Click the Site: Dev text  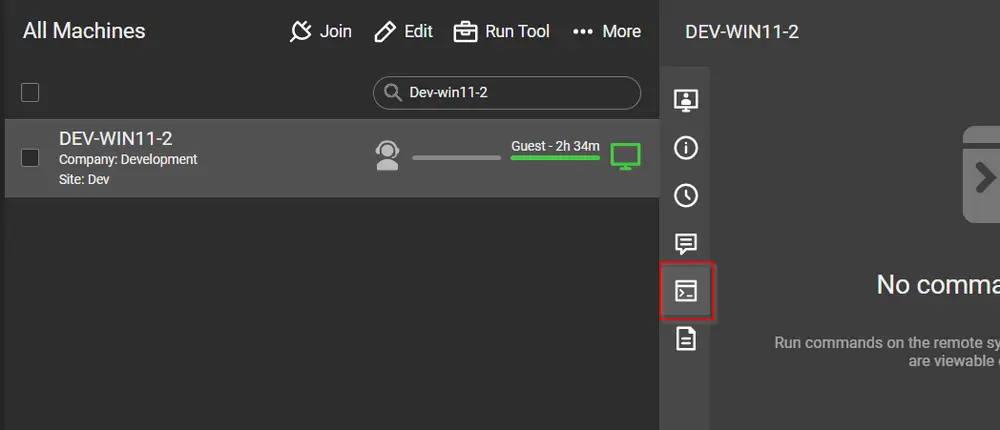click(84, 179)
